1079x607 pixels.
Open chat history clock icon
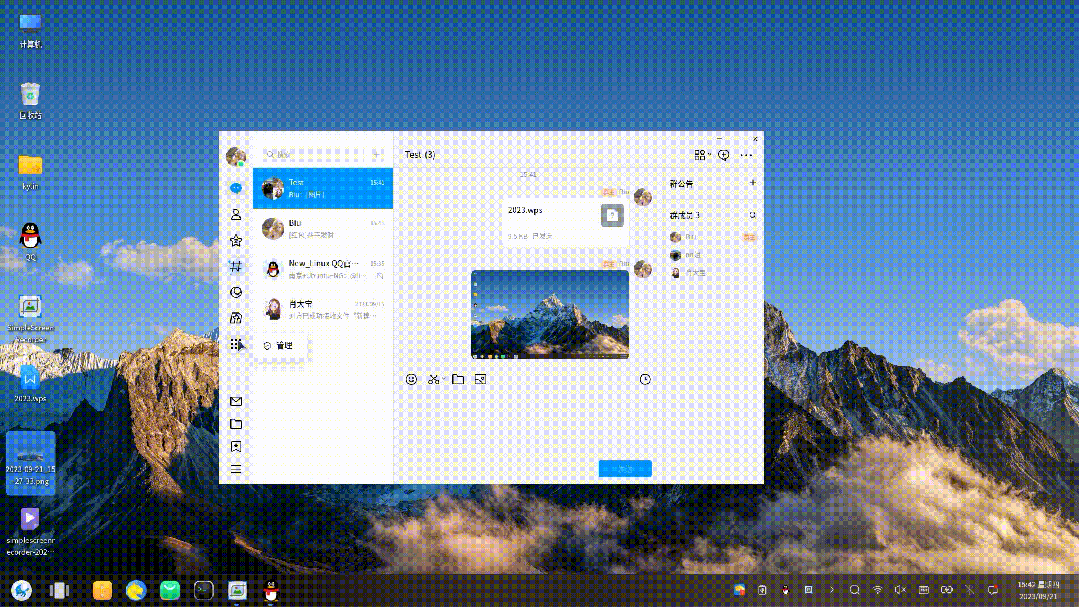pos(645,380)
